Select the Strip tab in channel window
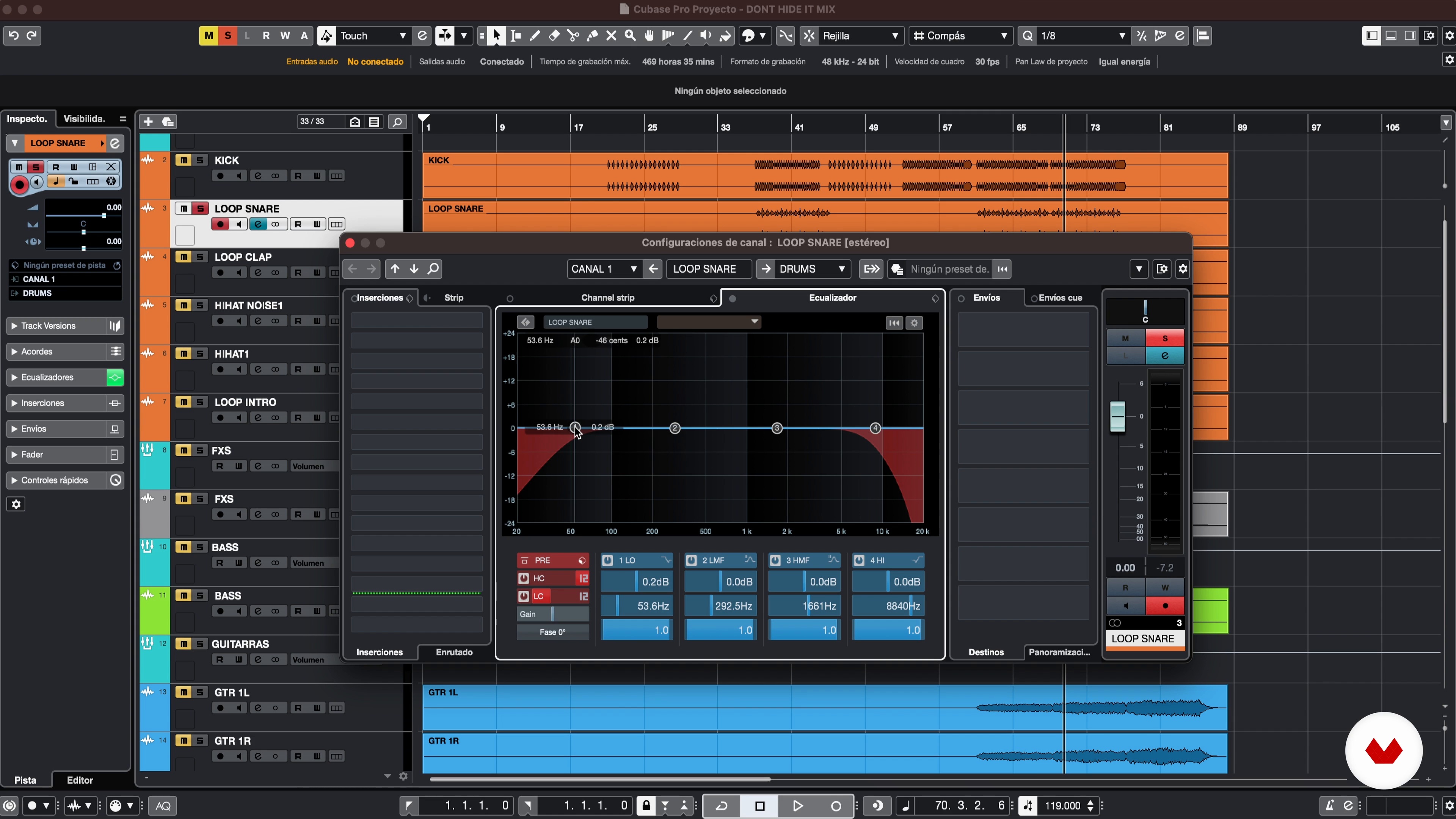 point(454,298)
